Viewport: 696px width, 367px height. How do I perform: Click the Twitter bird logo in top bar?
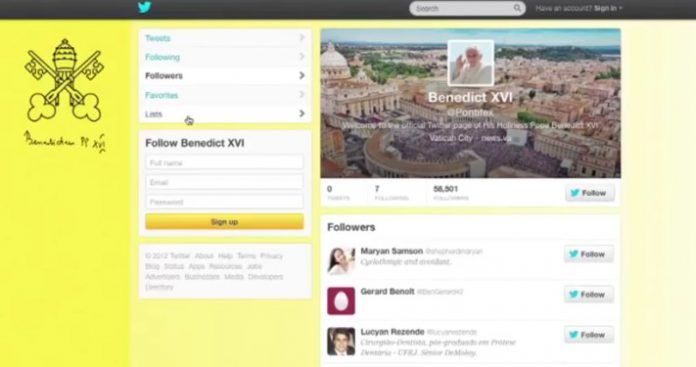[x=144, y=8]
